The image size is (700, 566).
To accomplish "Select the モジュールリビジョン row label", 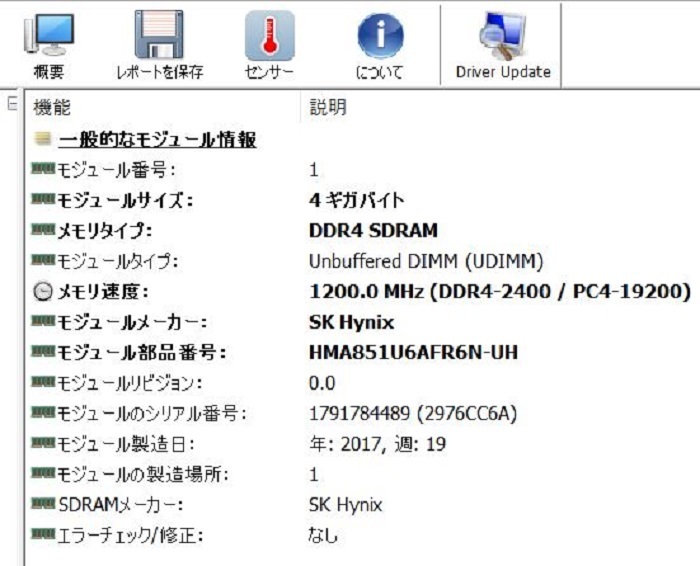I will click(129, 383).
